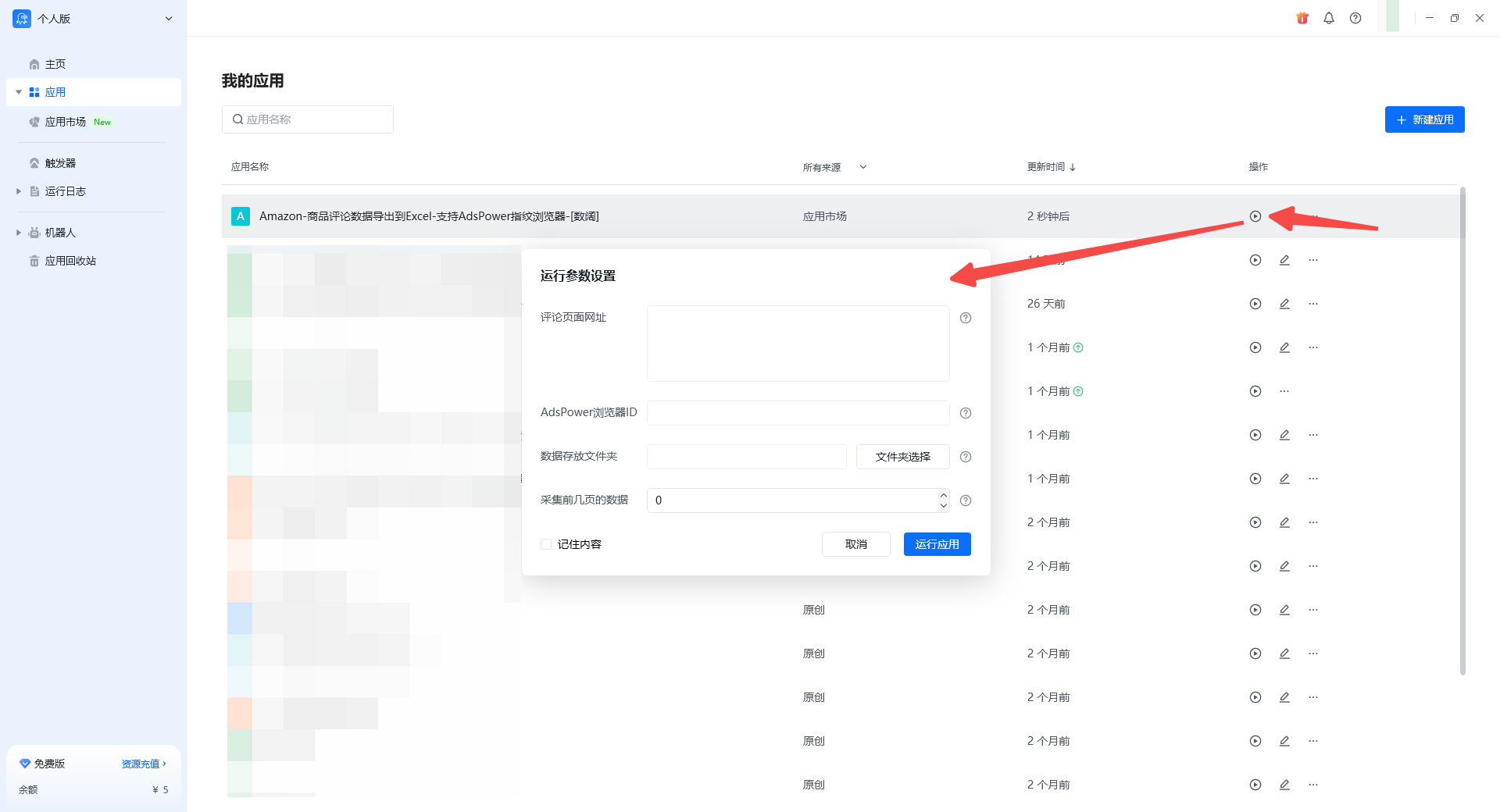Click the 应用名称 search field
The height and width of the screenshot is (812, 1500).
(308, 119)
